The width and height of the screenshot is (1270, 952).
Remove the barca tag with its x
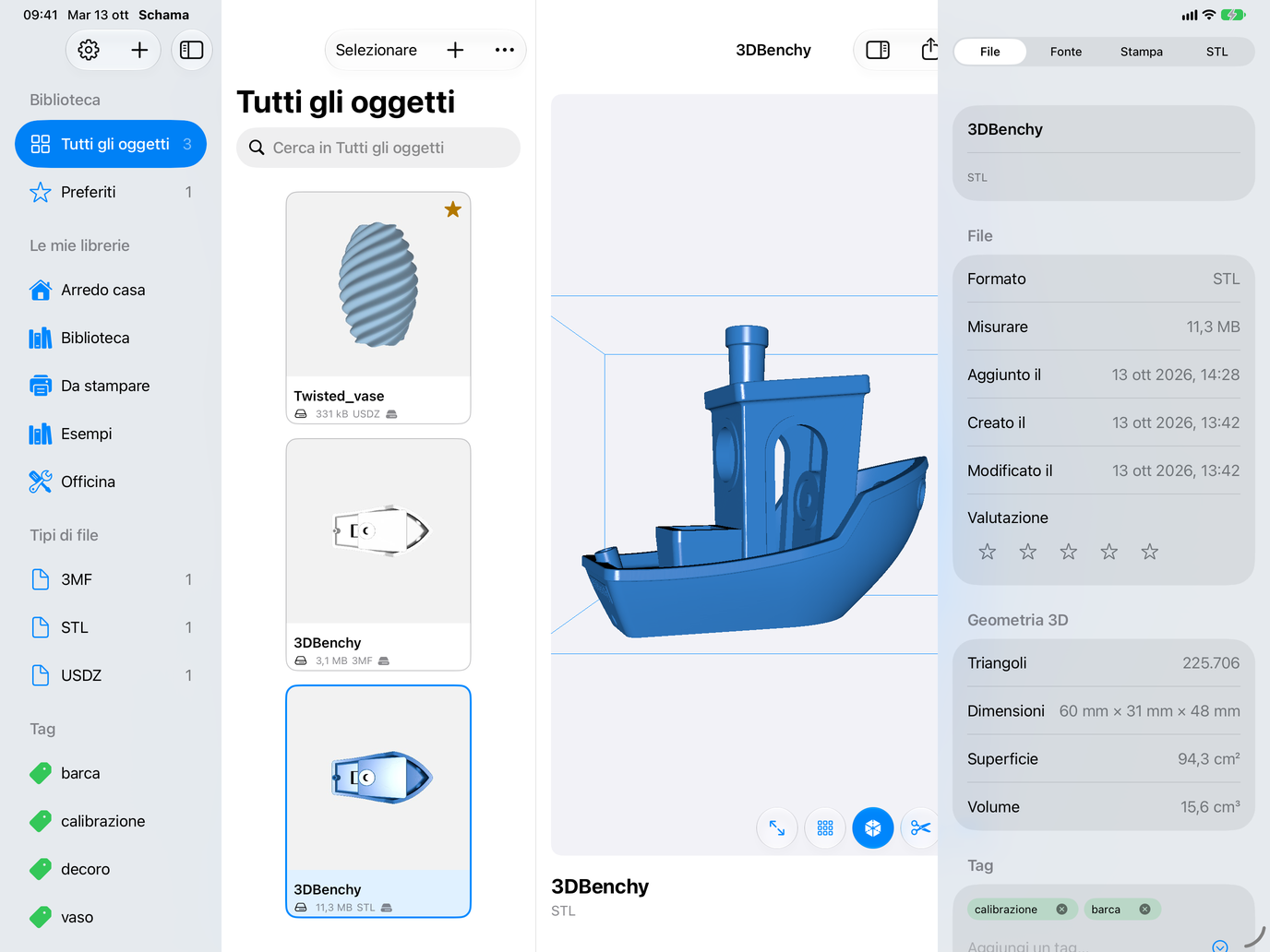pyautogui.click(x=1144, y=910)
